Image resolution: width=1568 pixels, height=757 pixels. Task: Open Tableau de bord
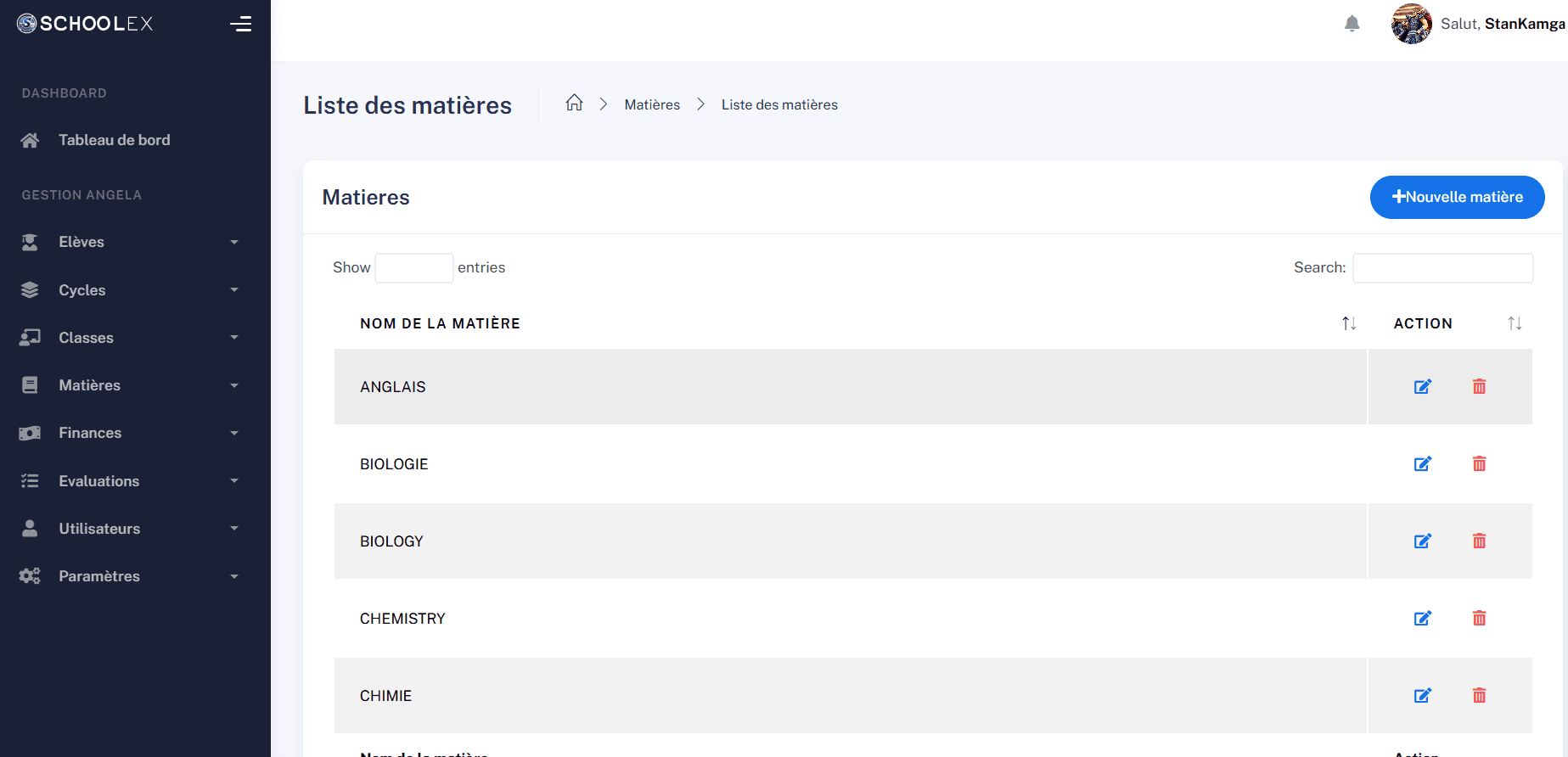click(x=114, y=140)
